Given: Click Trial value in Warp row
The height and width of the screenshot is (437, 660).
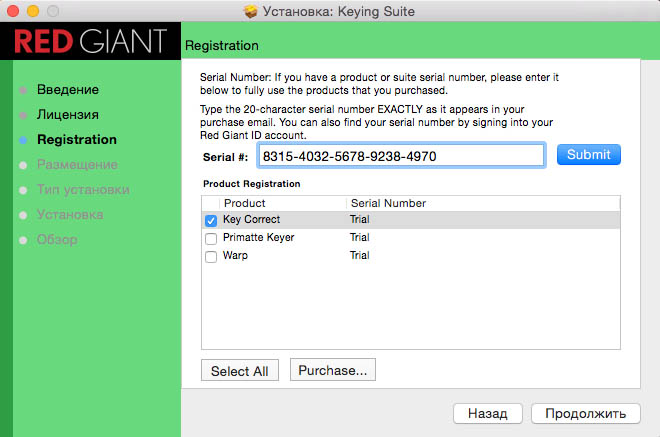Looking at the screenshot, I should click(359, 256).
